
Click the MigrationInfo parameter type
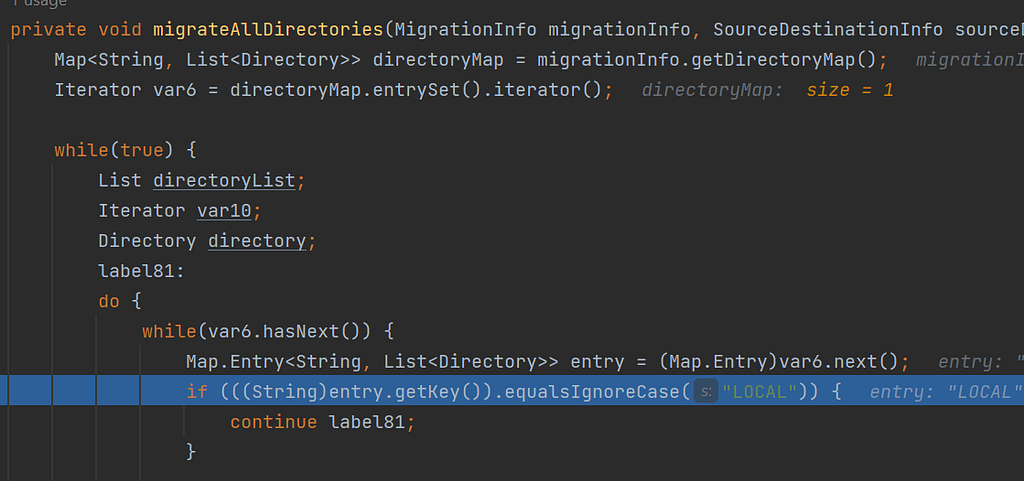coord(466,29)
